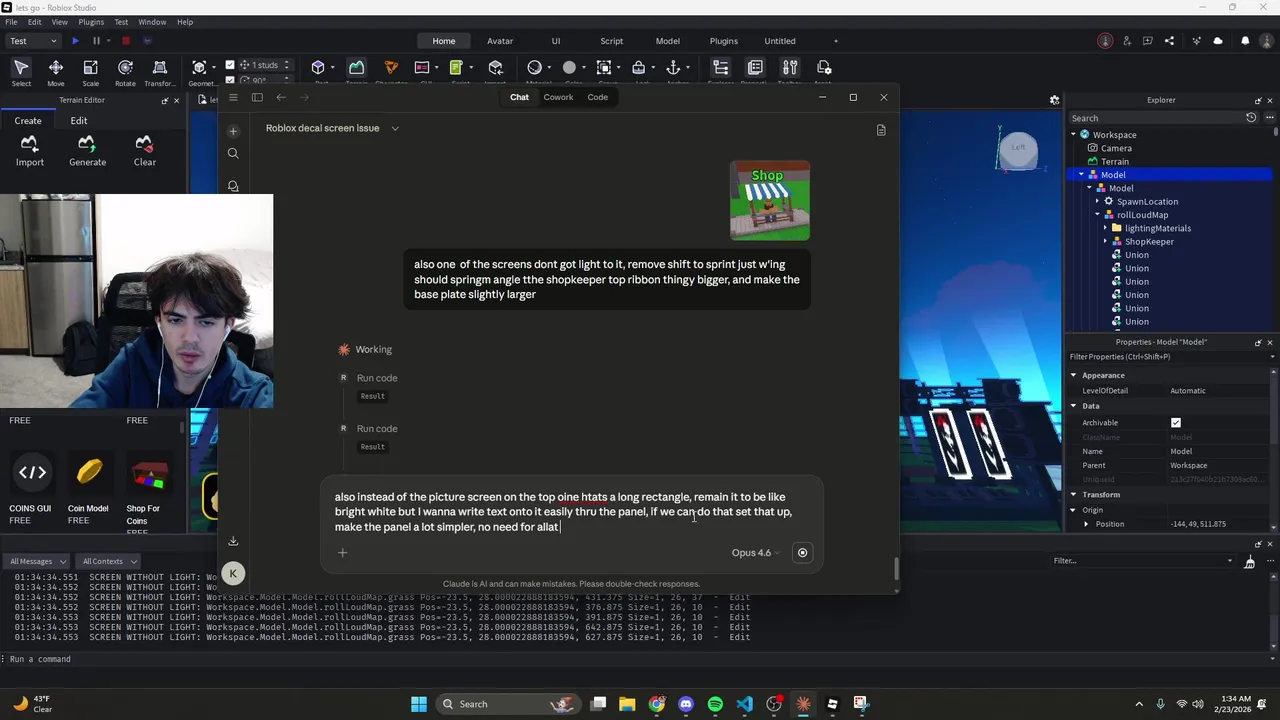
Task: Open Windows Start button on taskbar
Action: 419,704
